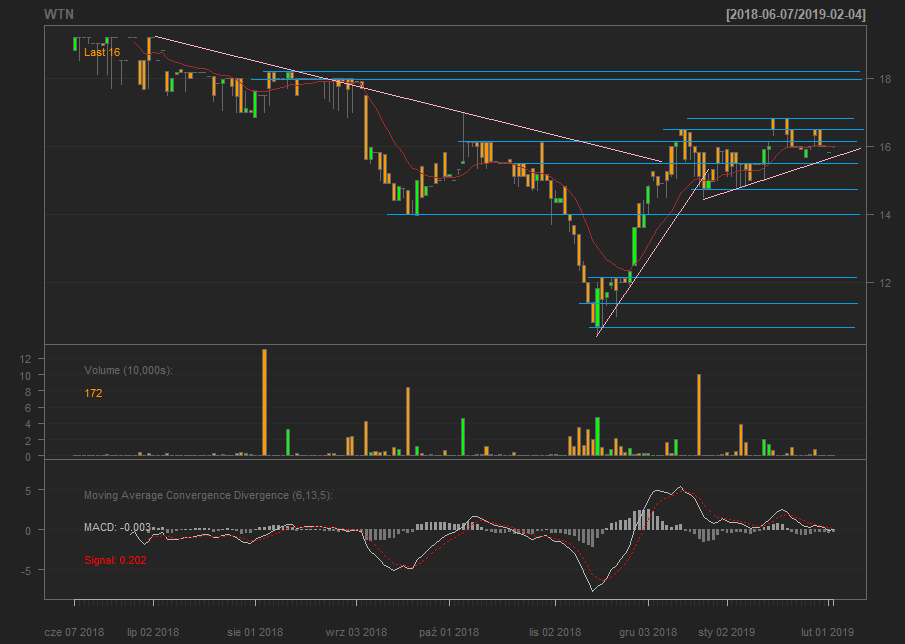Click the date range label 2018-06-07/2019-02-04
The image size is (905, 644).
[796, 14]
